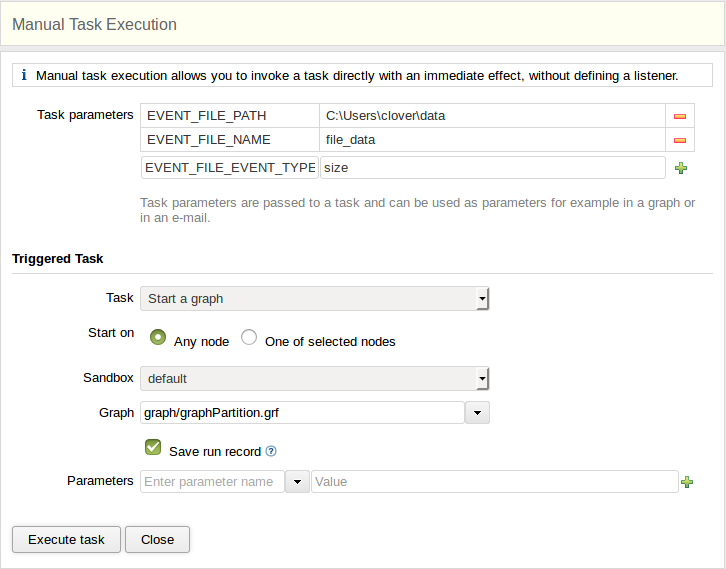Remove the EVENT_FILE_PATH parameter row

click(680, 116)
